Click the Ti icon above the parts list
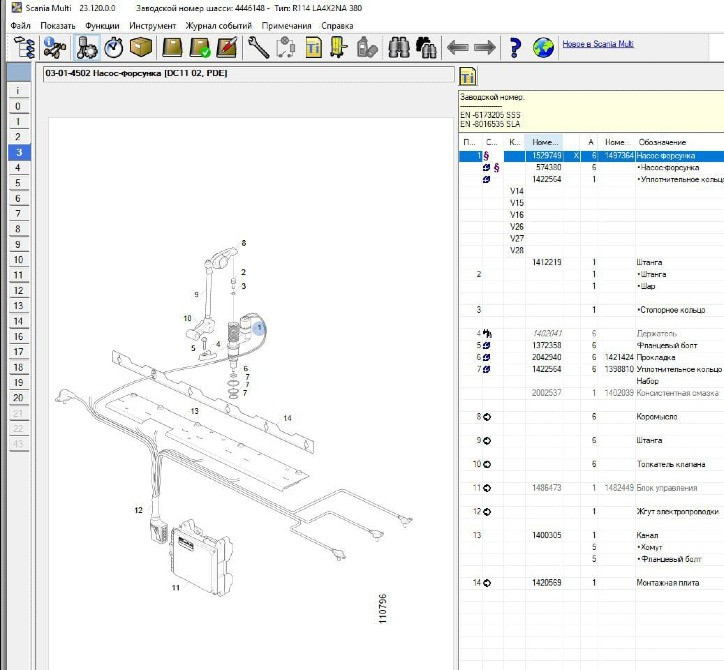Image resolution: width=724 pixels, height=670 pixels. (468, 77)
